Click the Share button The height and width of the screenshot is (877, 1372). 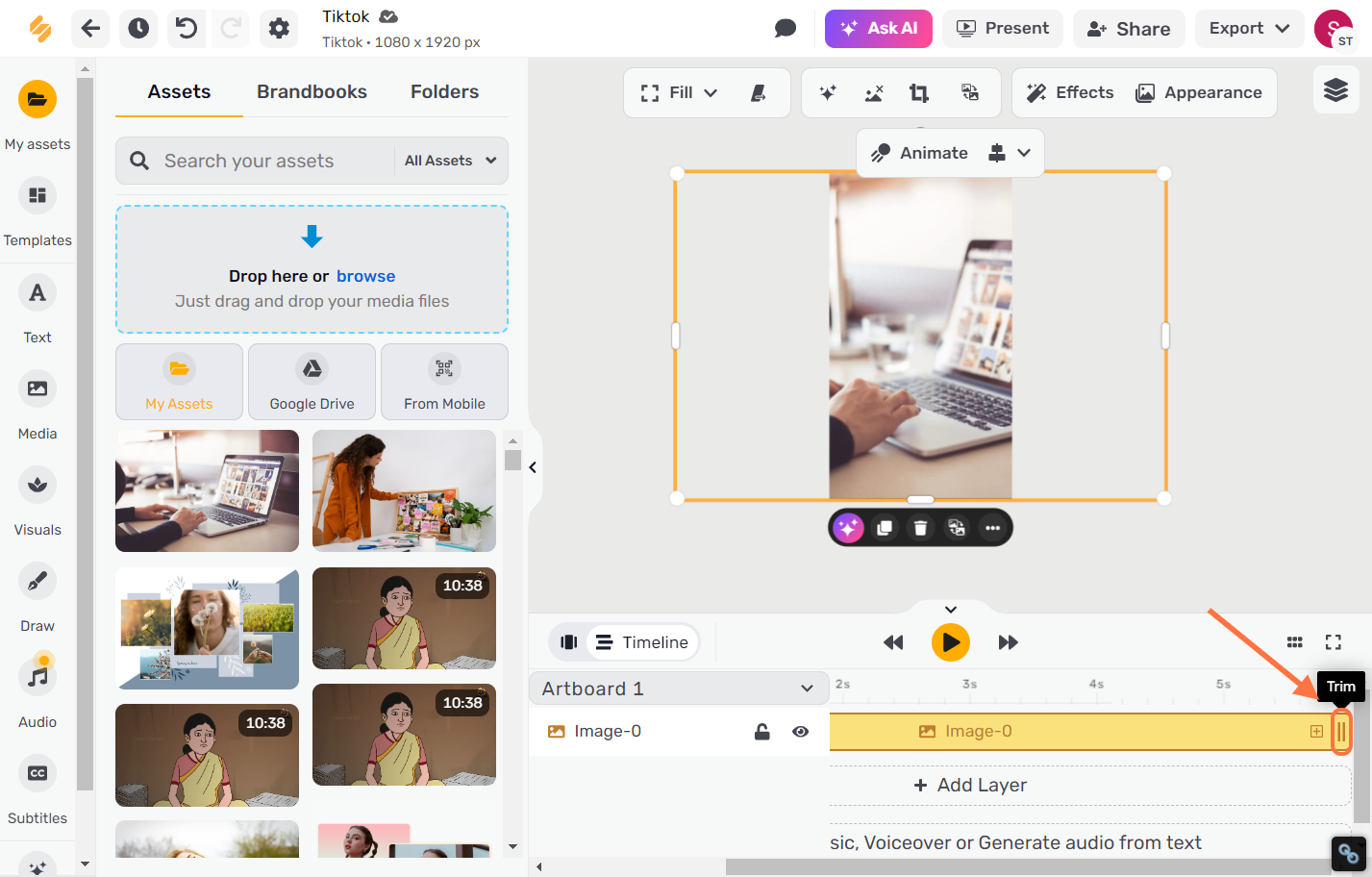coord(1129,29)
